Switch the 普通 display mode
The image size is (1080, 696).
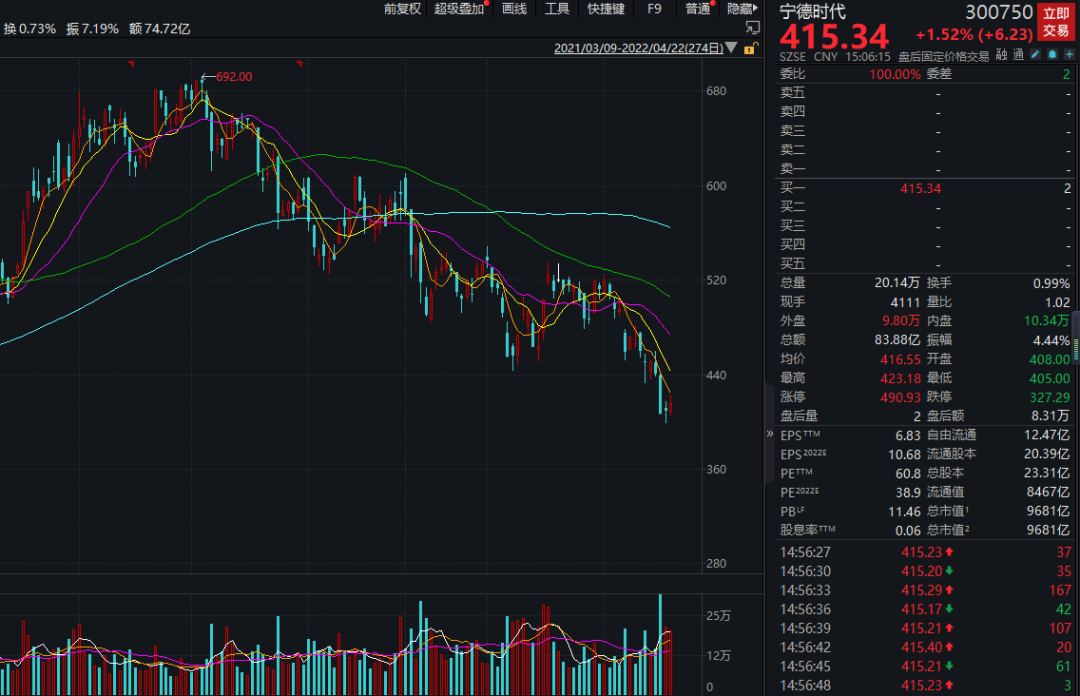[x=697, y=9]
